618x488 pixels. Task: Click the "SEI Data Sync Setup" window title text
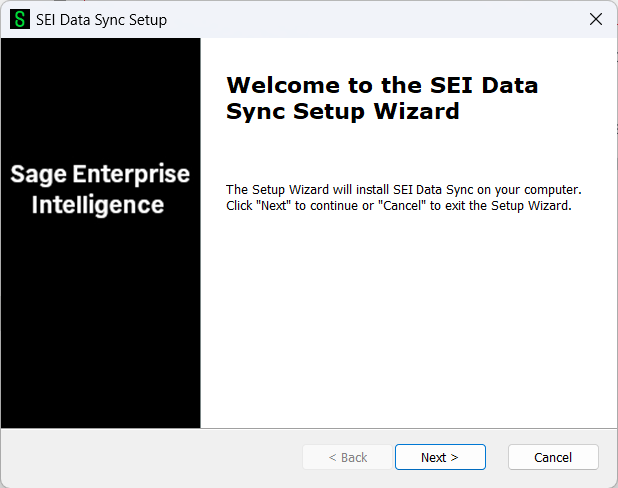pyautogui.click(x=103, y=19)
